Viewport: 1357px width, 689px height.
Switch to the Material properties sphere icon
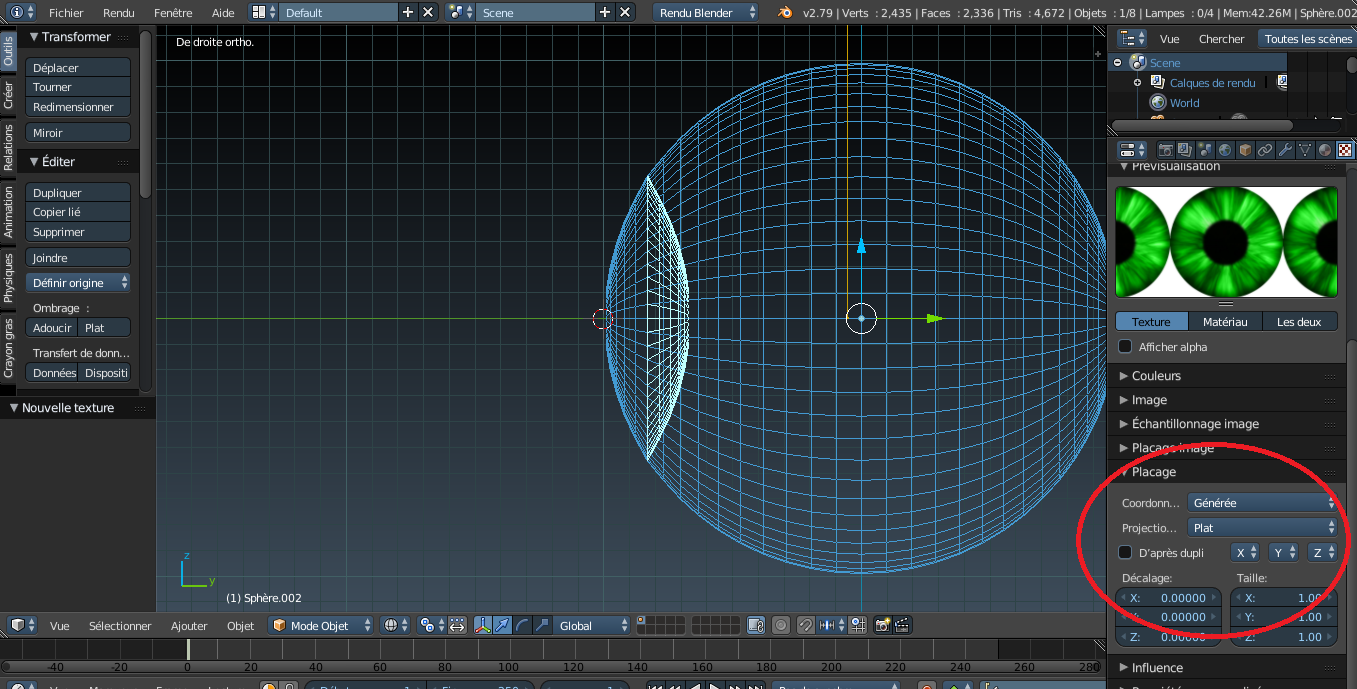[1325, 150]
